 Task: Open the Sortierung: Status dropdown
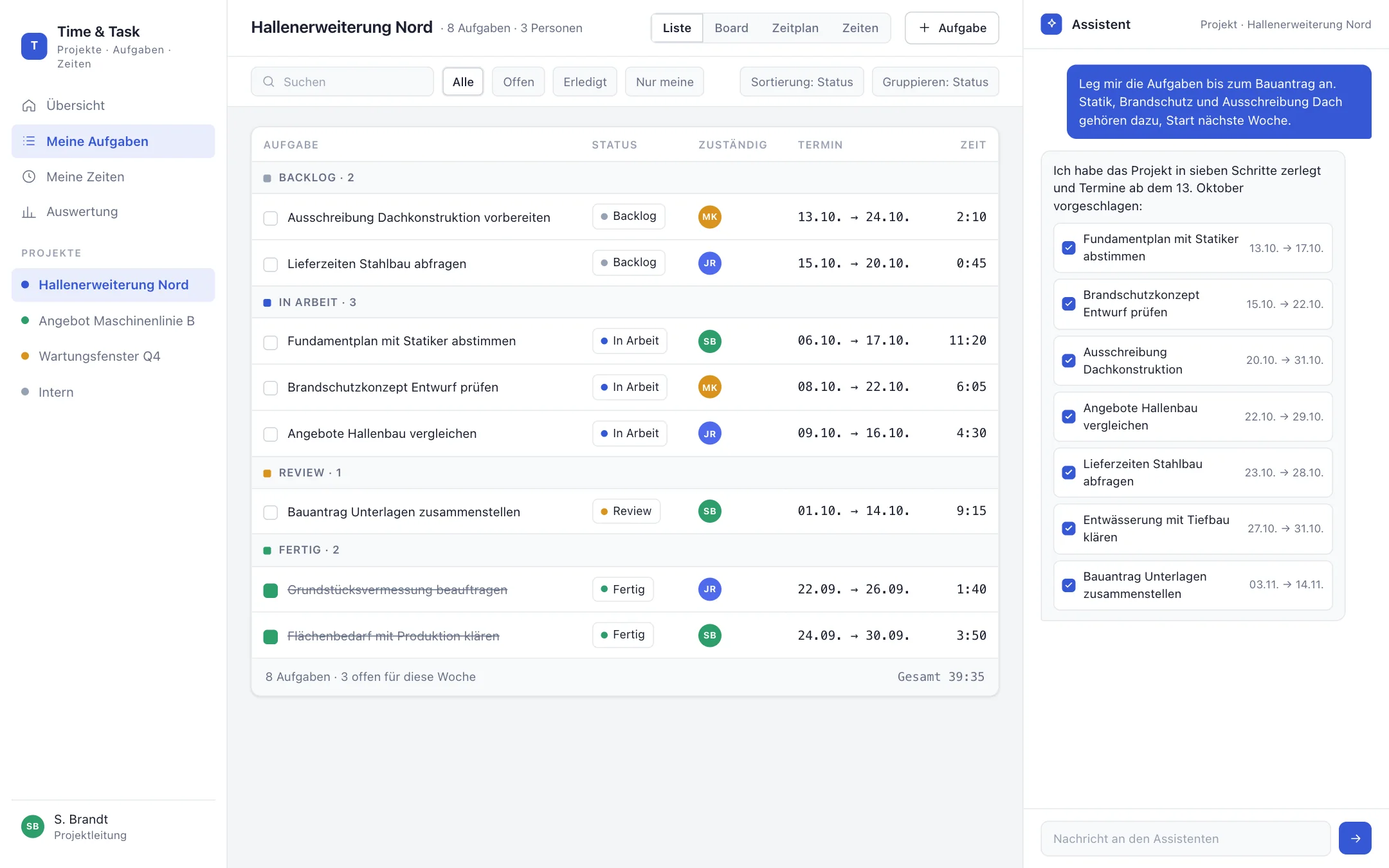pyautogui.click(x=802, y=82)
